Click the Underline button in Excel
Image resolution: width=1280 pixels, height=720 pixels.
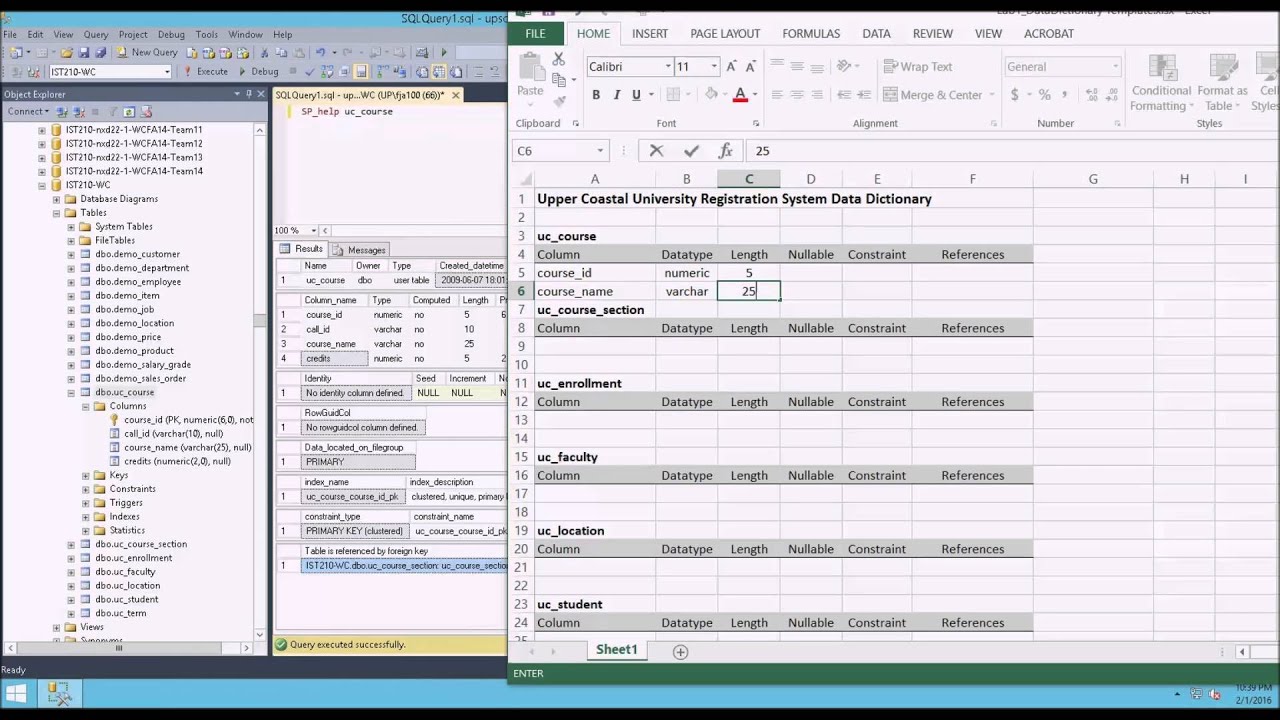coord(636,95)
